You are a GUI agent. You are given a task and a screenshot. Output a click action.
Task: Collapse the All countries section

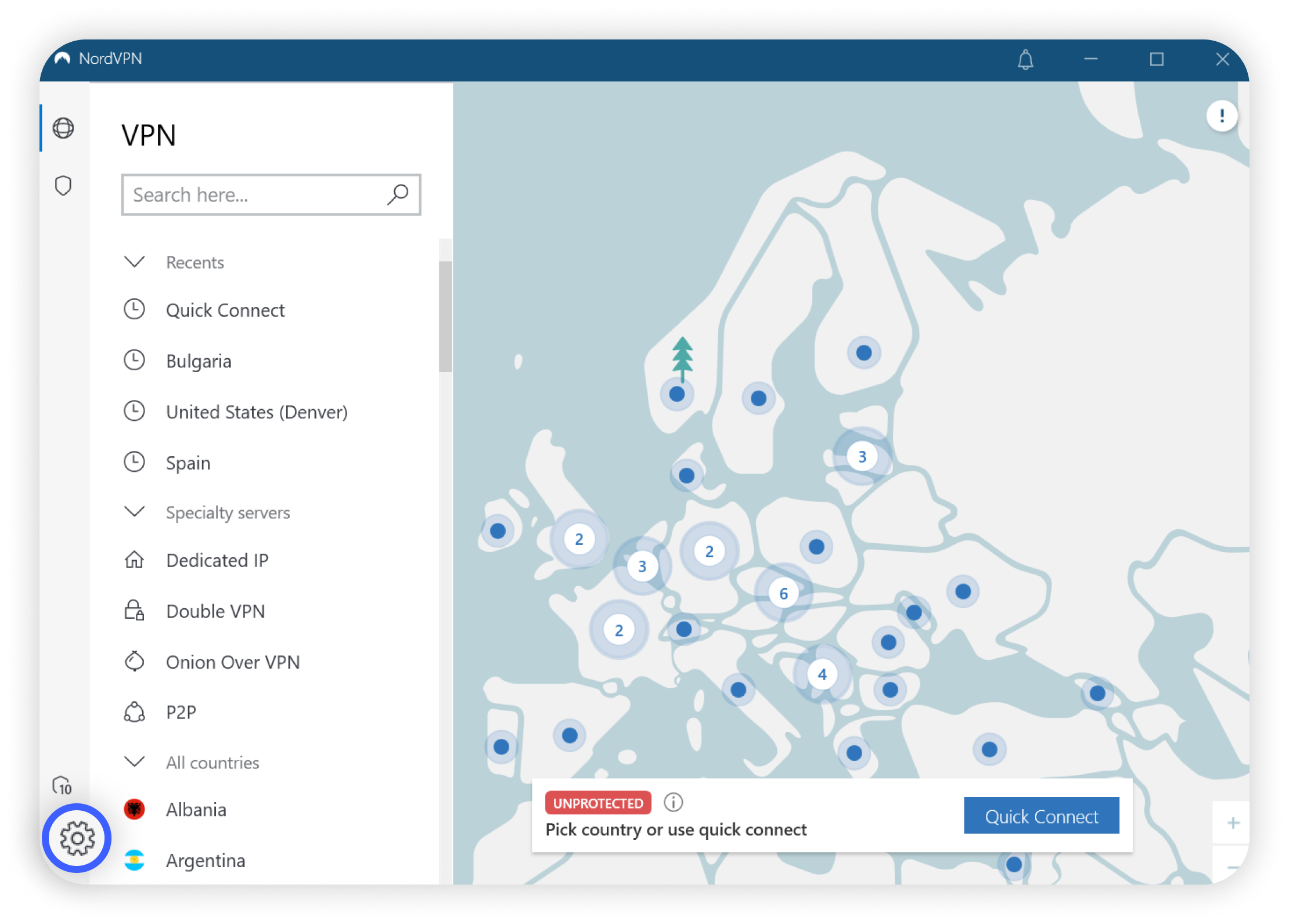(x=135, y=761)
